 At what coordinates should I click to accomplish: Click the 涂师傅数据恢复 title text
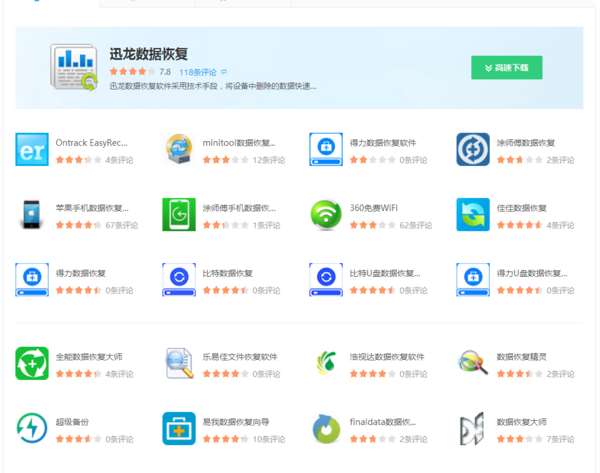tap(526, 143)
